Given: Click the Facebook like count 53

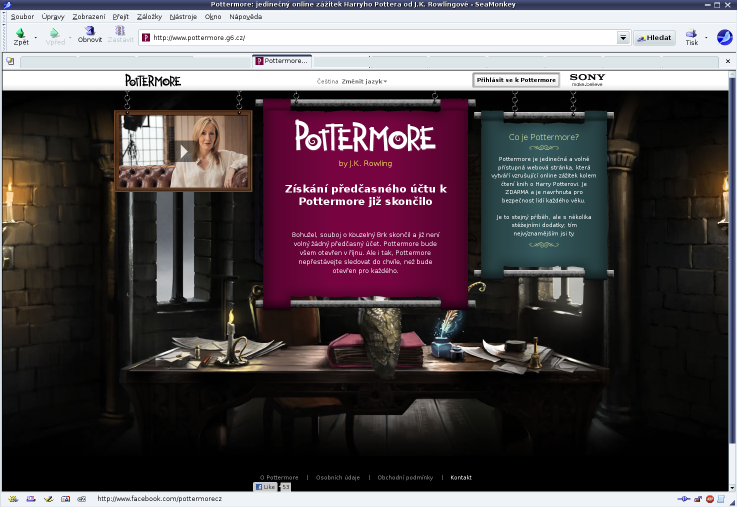Looking at the screenshot, I should coord(286,487).
